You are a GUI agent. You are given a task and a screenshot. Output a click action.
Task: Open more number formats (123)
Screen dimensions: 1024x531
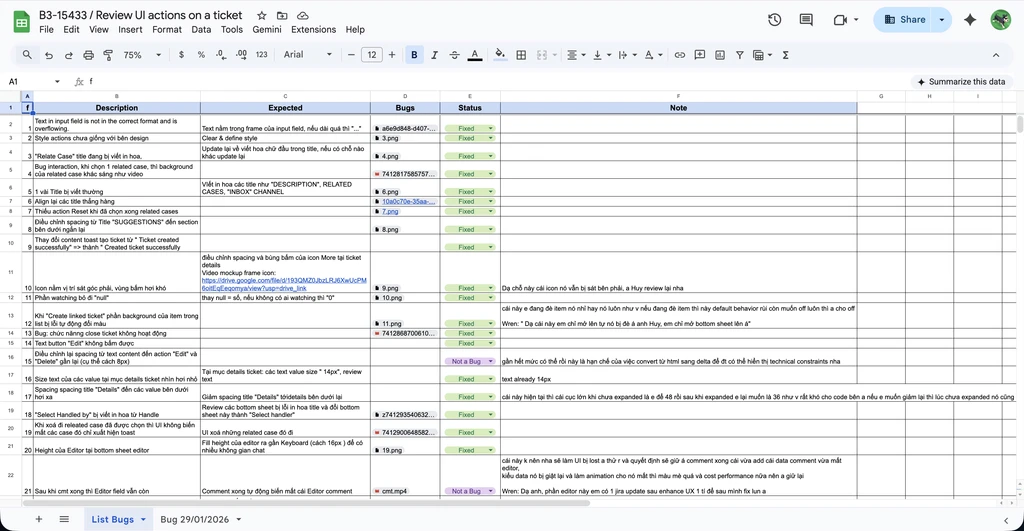pos(262,55)
